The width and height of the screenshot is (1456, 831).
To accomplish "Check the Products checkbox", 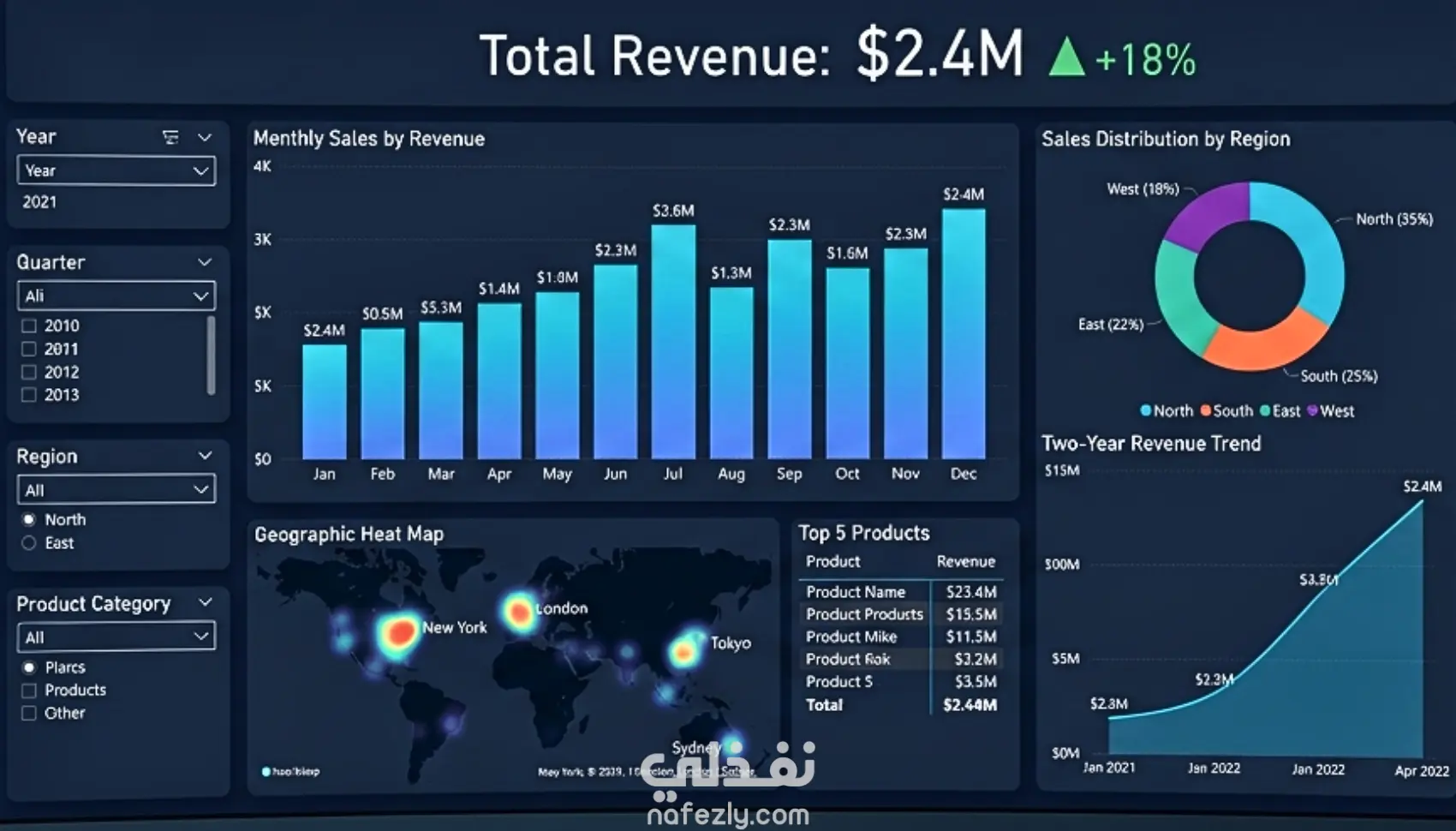I will click(29, 690).
